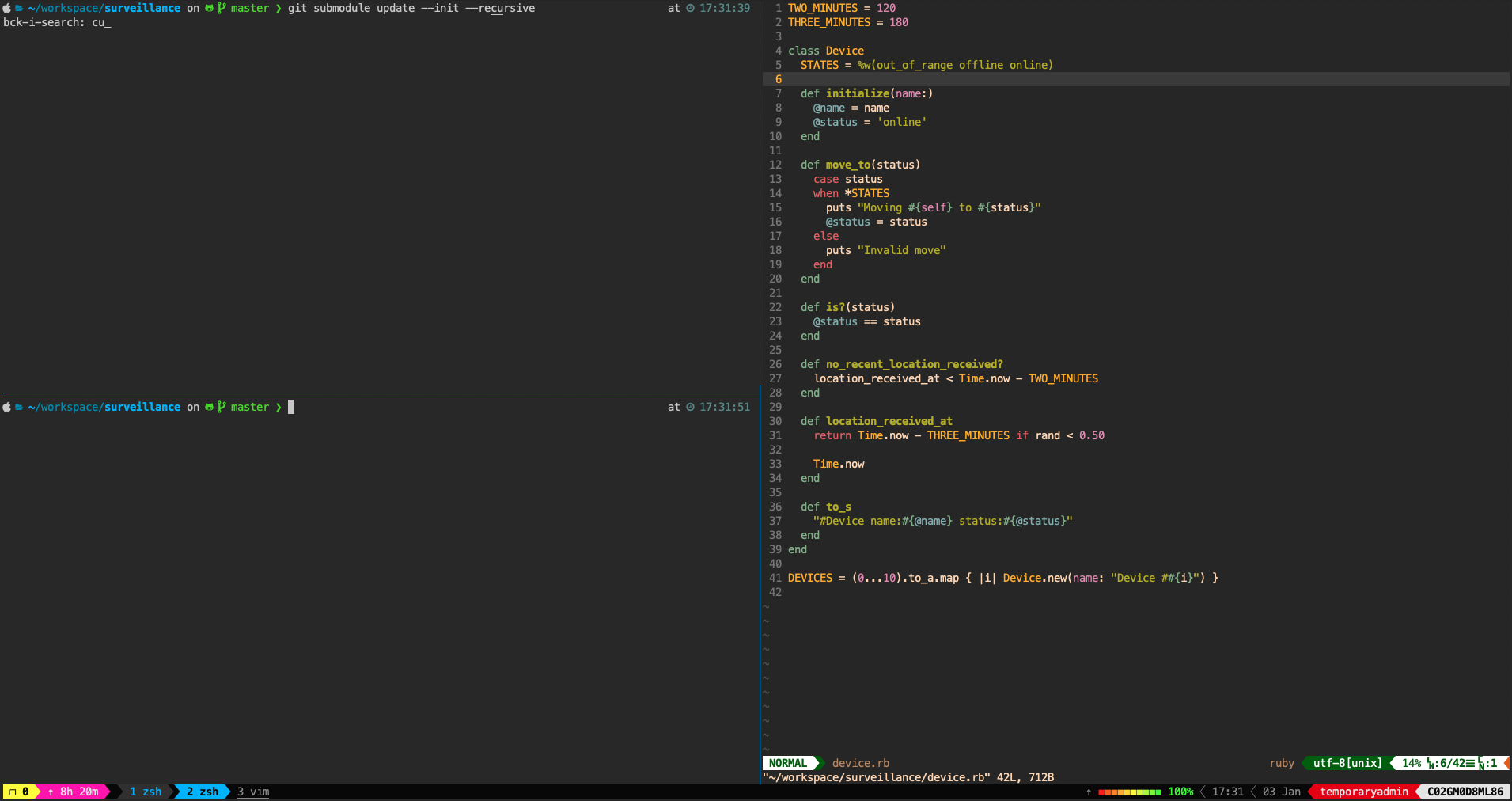Image resolution: width=1512 pixels, height=801 pixels.
Task: Click the location_received_at < Time.now line
Action: click(x=956, y=378)
